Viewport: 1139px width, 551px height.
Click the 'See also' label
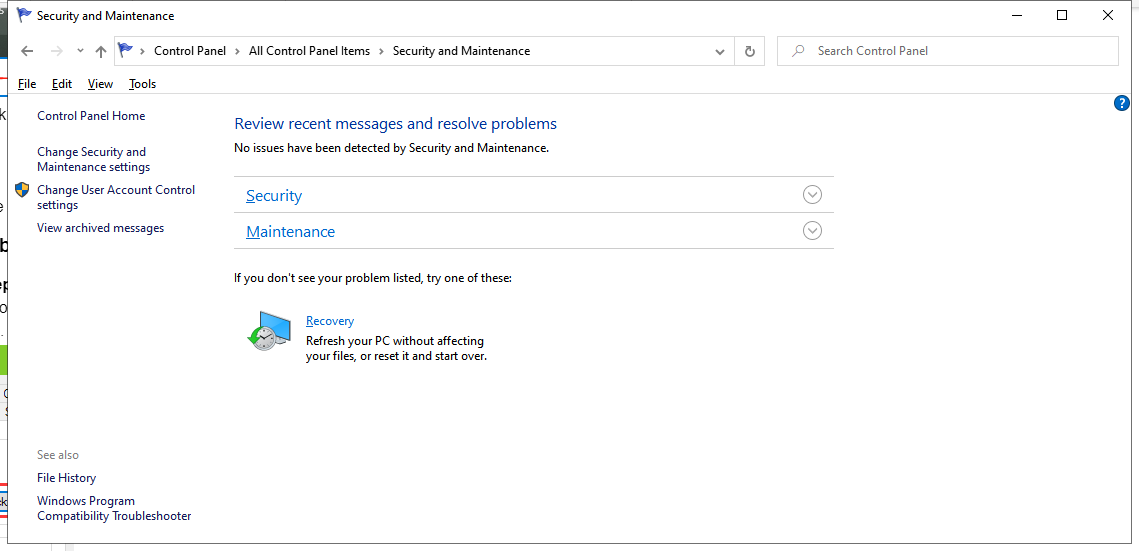(58, 454)
